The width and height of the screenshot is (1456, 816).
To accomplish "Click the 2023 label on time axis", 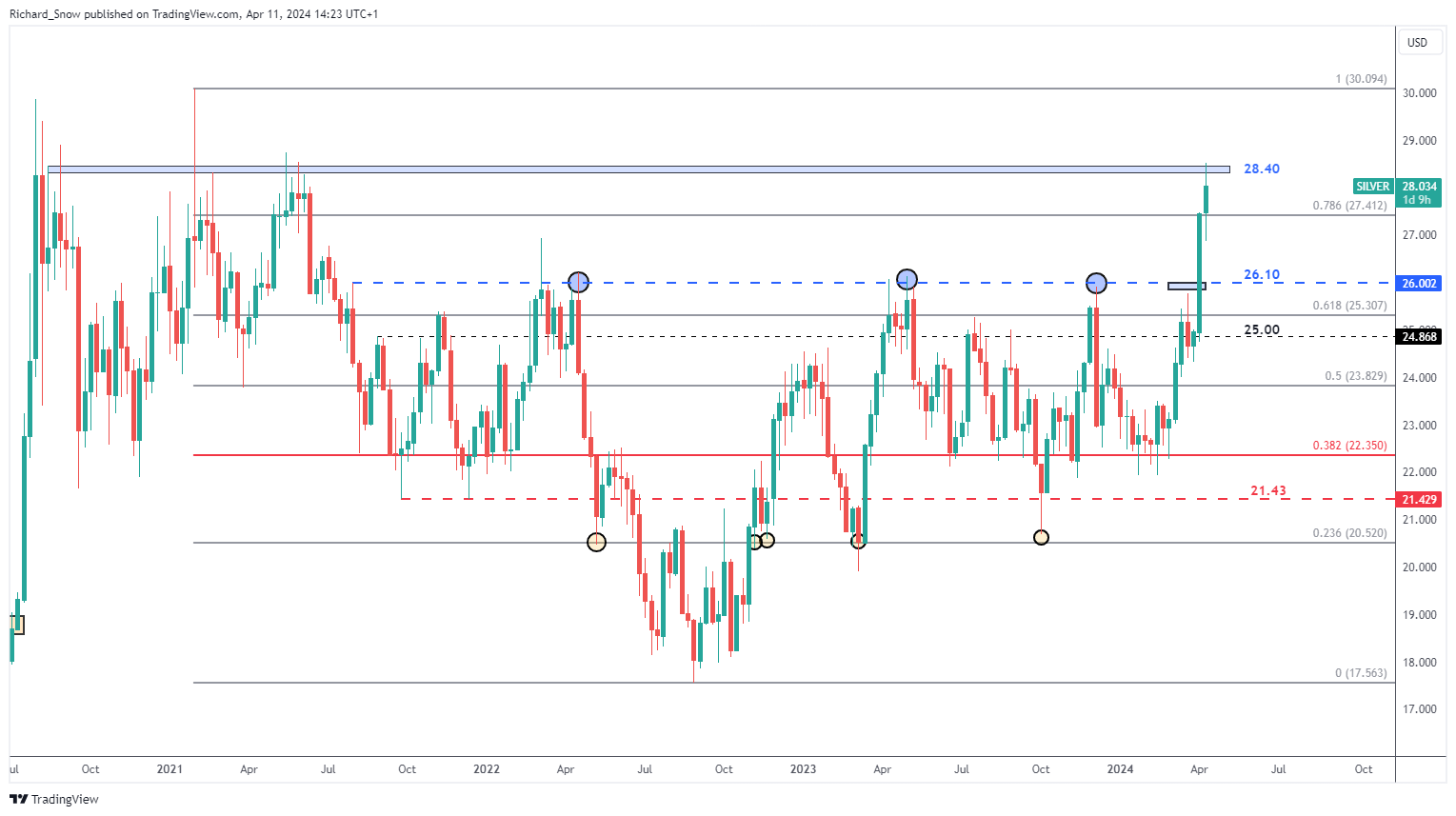I will [803, 769].
